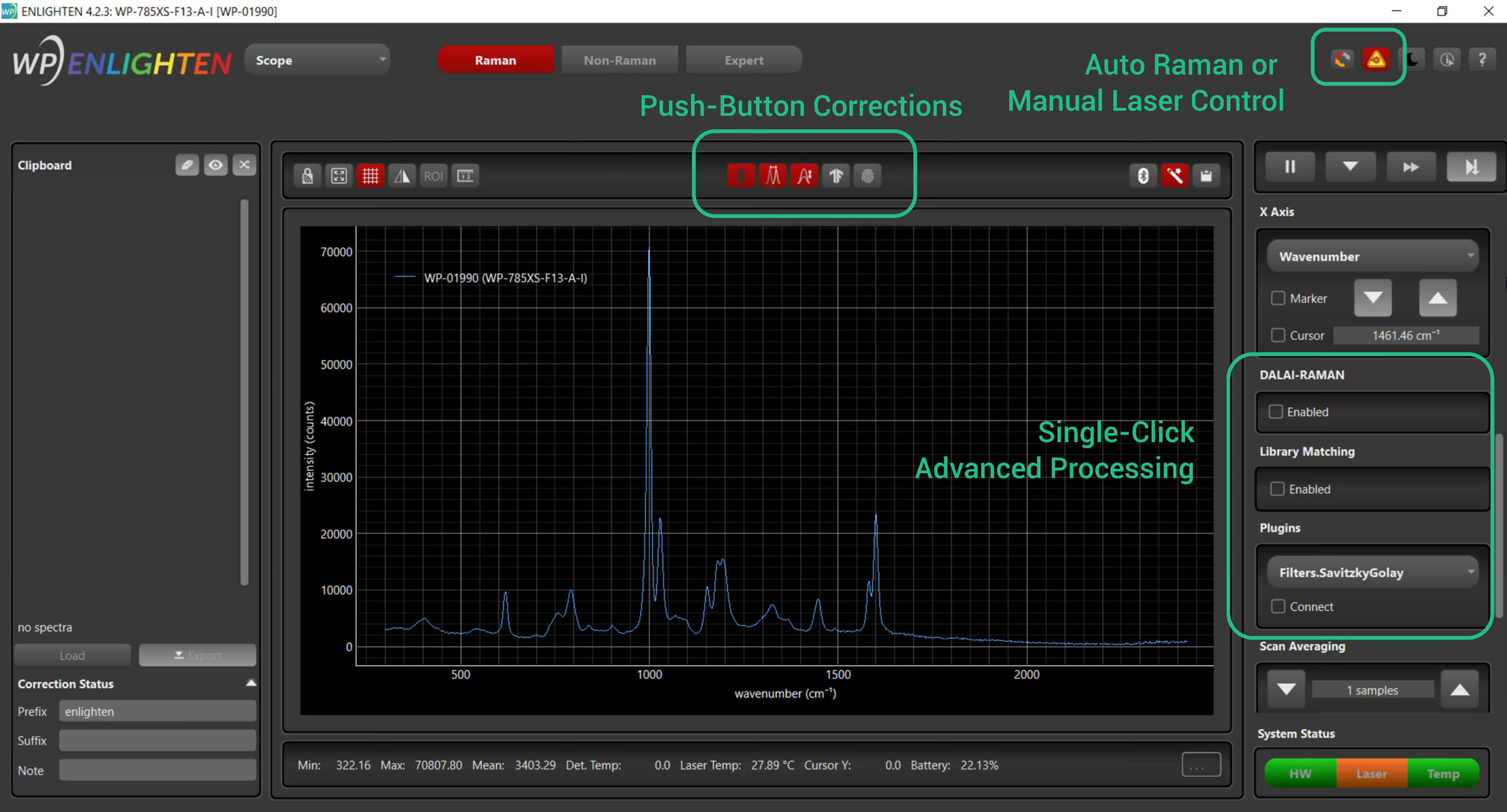
Task: Click the WP-01990 legend entry in graph
Action: point(492,278)
